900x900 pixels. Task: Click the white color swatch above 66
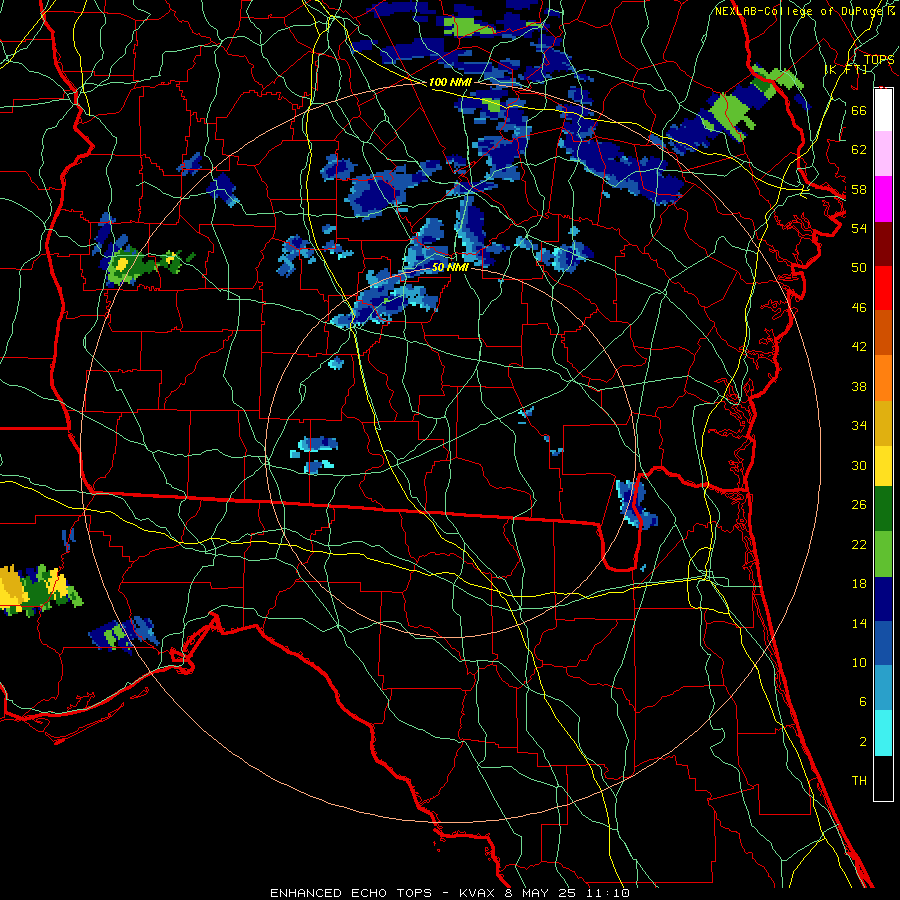(883, 110)
